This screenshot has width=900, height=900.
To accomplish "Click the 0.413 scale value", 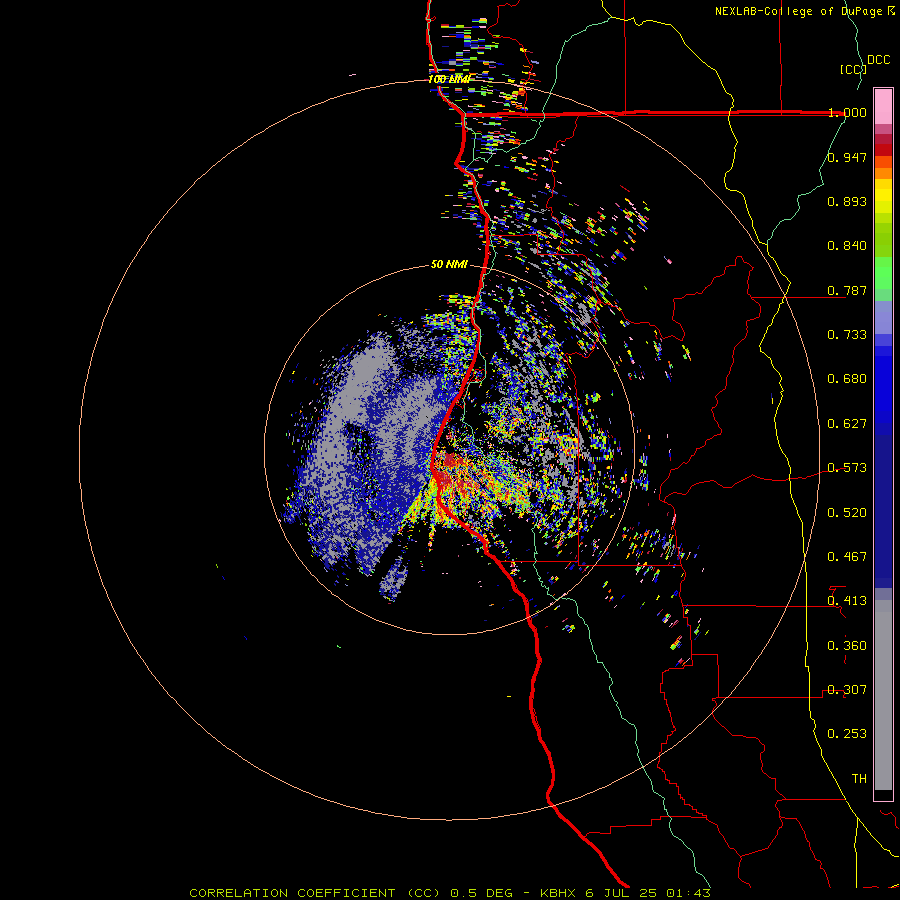I will pyautogui.click(x=847, y=601).
